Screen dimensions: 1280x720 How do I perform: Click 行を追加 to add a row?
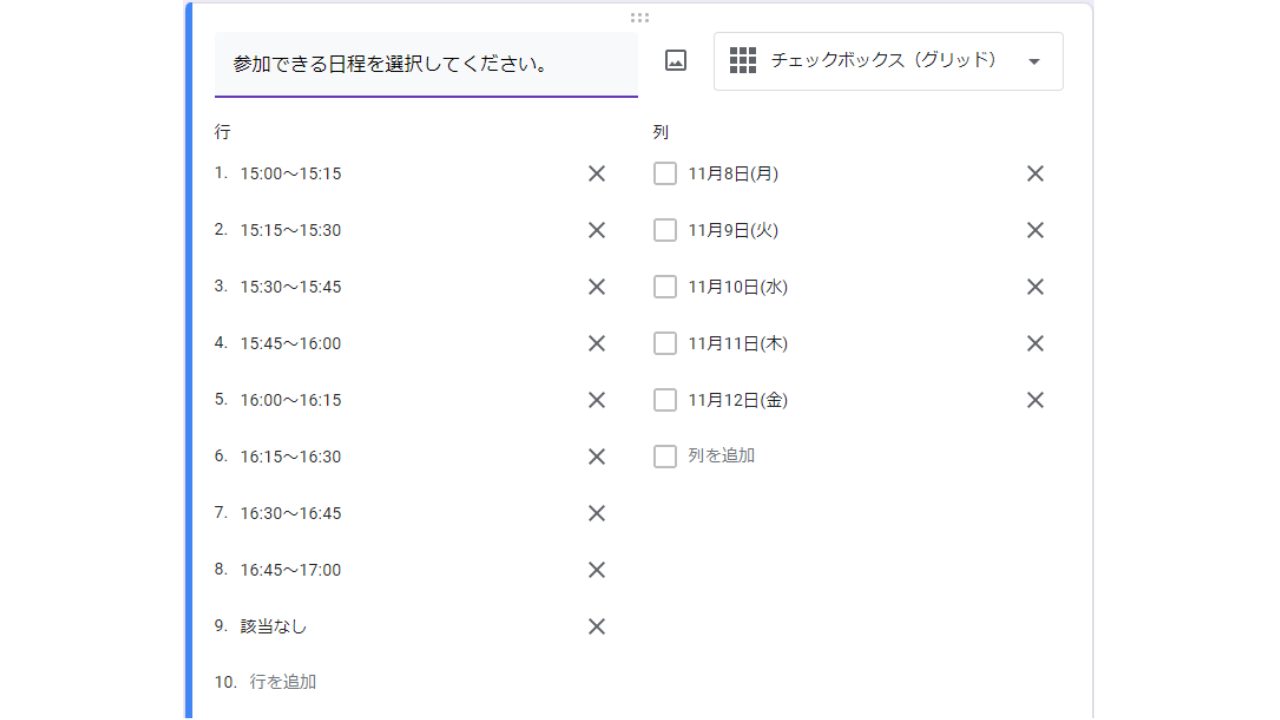tap(283, 682)
